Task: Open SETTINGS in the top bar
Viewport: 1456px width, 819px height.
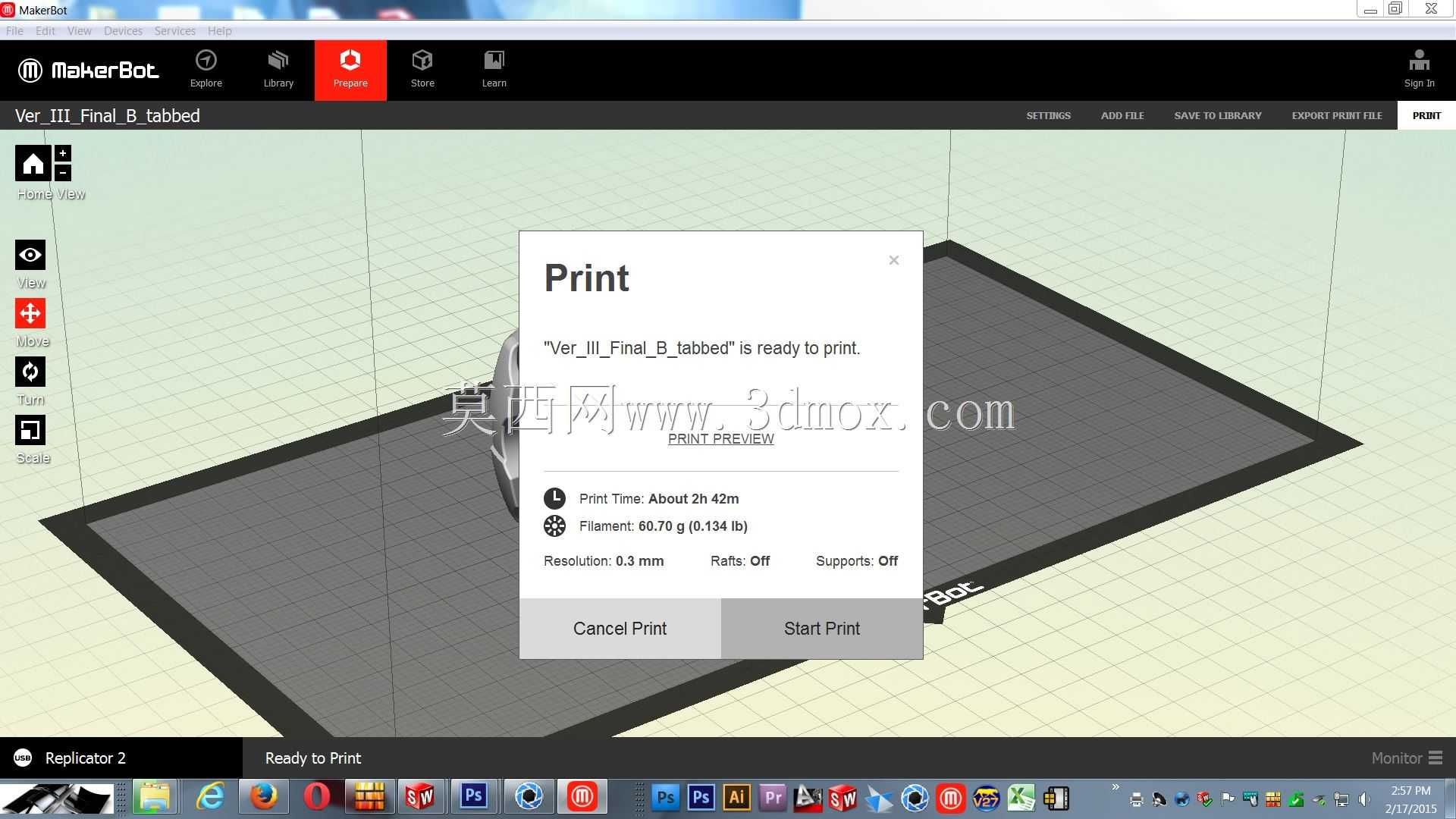Action: pyautogui.click(x=1049, y=116)
